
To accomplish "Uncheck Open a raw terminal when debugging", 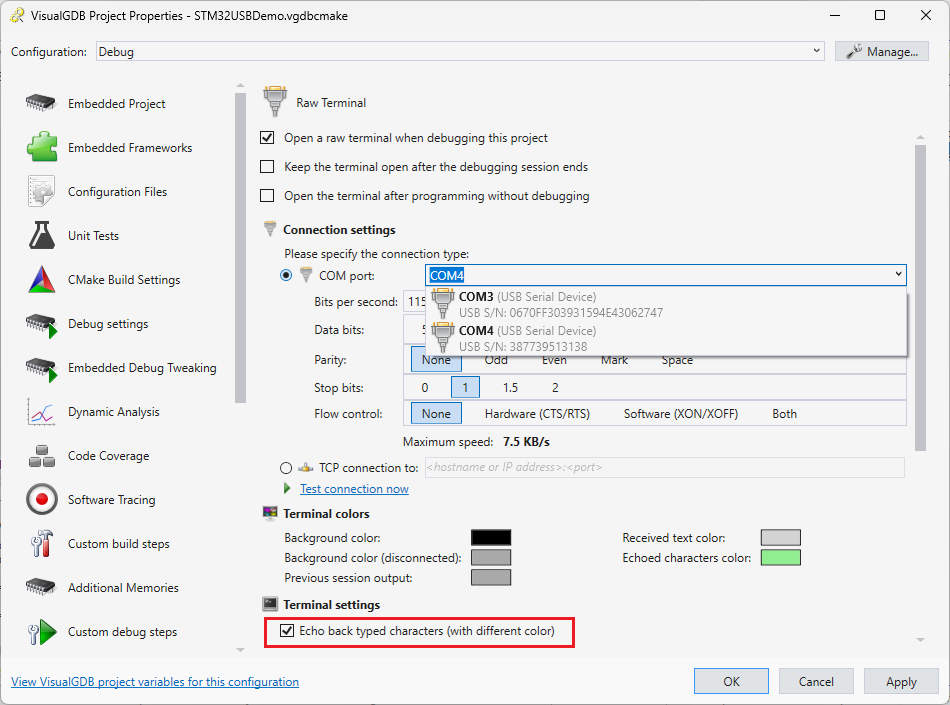I will [x=267, y=138].
